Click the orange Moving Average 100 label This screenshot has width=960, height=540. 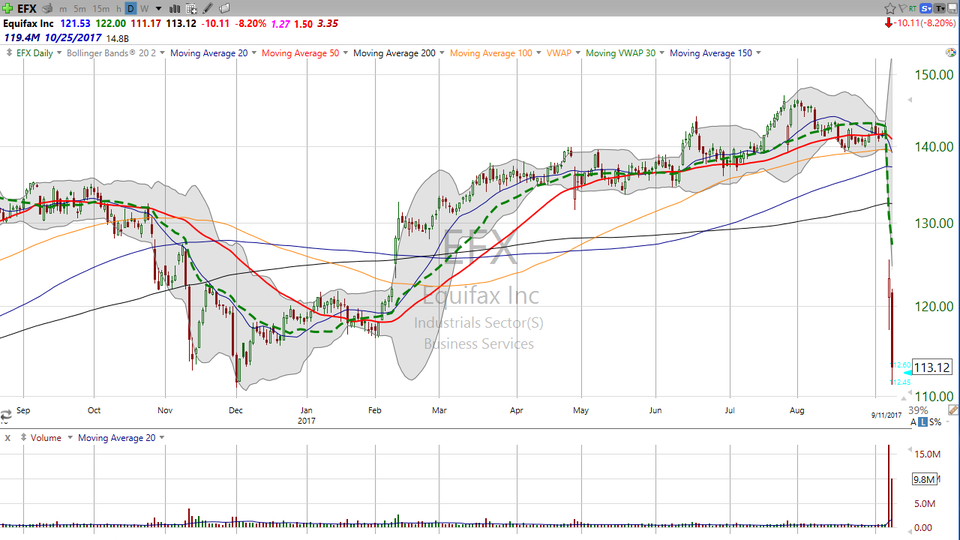click(x=491, y=53)
